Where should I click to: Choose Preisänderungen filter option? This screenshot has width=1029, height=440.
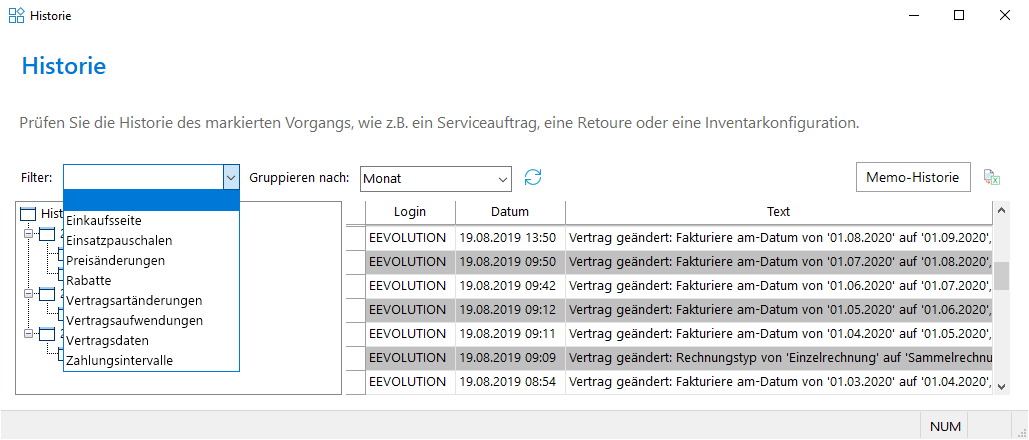pos(152,261)
